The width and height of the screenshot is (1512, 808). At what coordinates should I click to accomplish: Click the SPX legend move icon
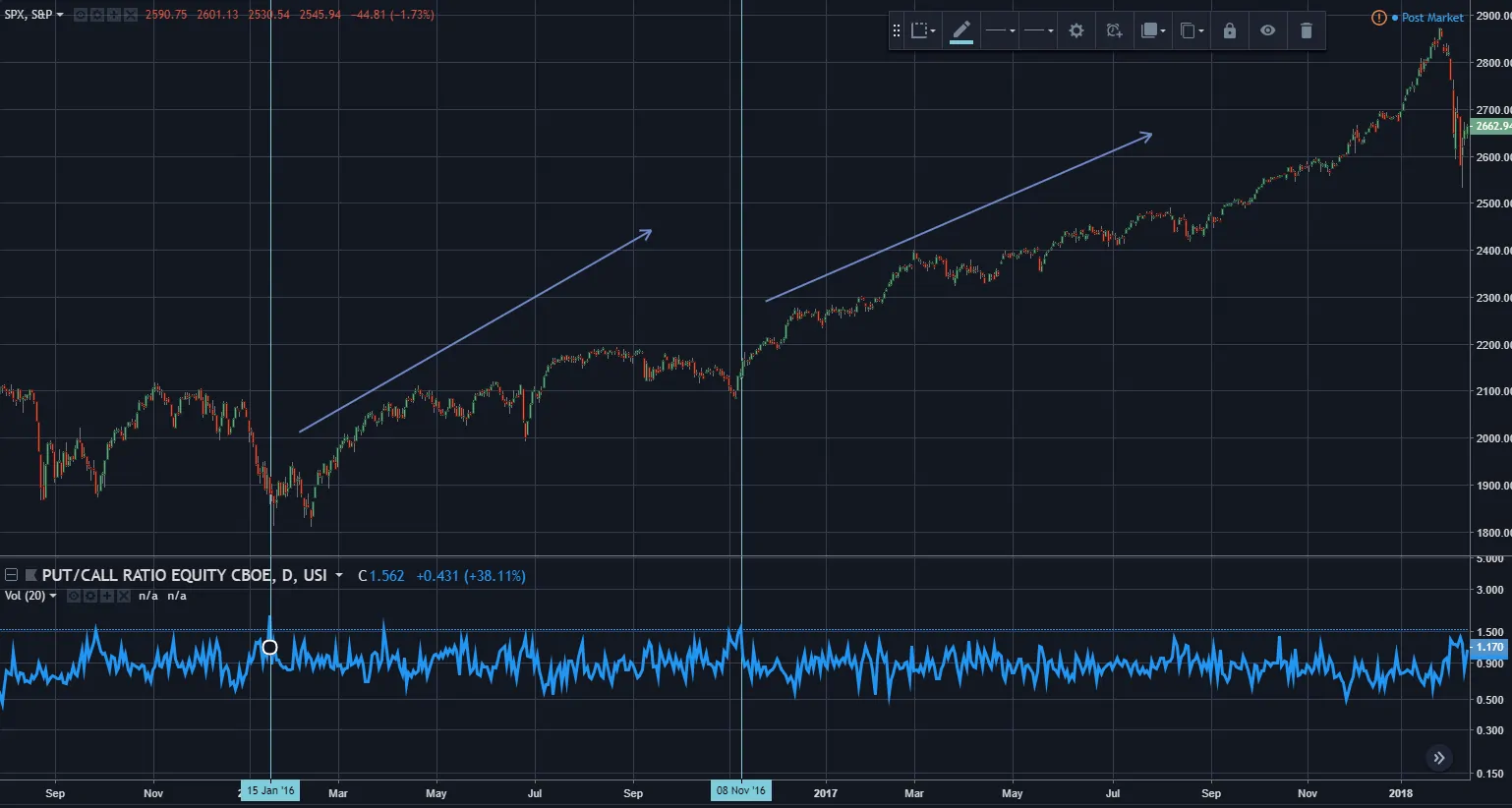(x=113, y=15)
